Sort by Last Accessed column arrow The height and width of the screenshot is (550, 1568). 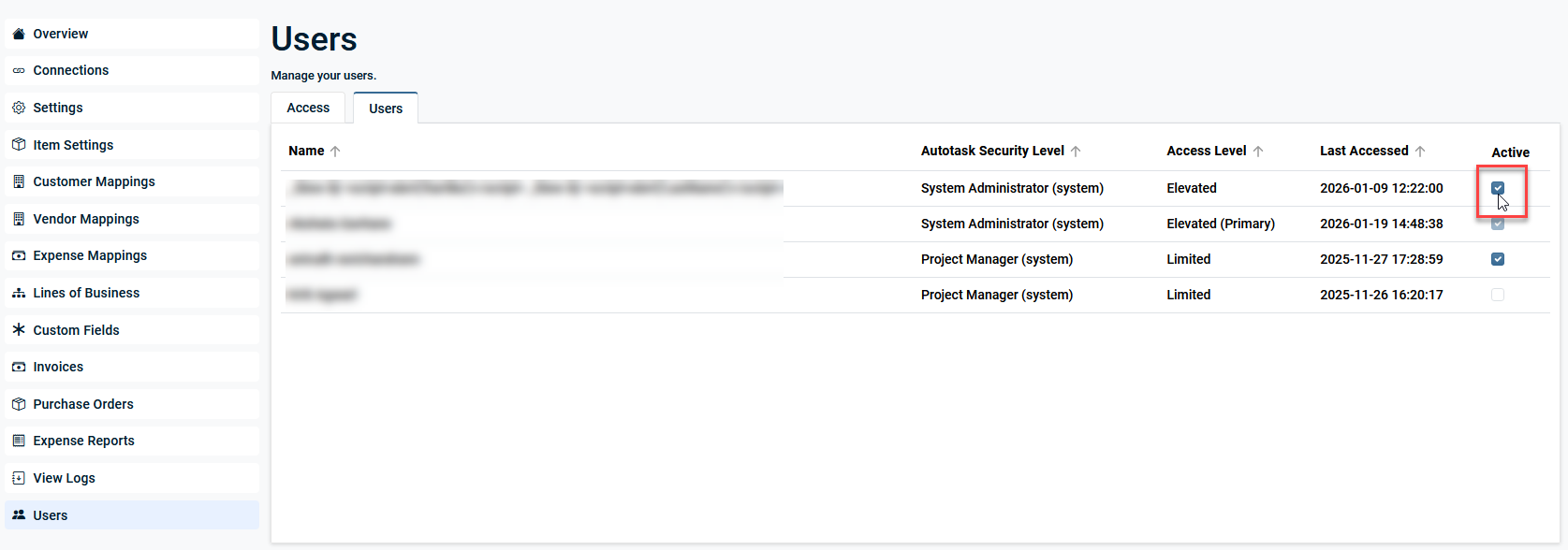tap(1420, 152)
